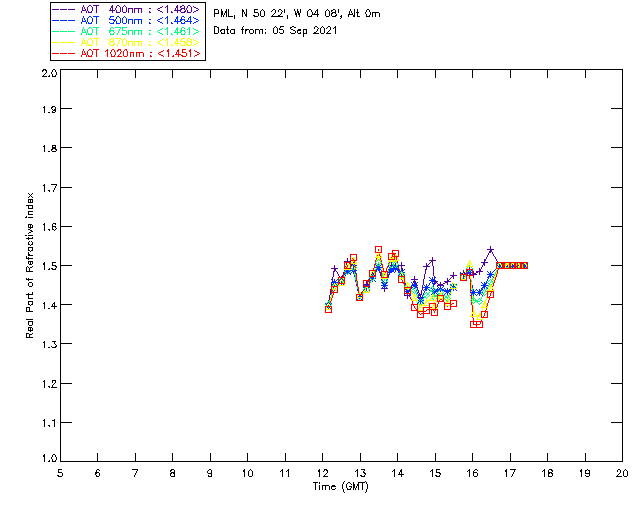Click the x-axis tick label 16
Screen dimensions: 640x512
pos(472,473)
